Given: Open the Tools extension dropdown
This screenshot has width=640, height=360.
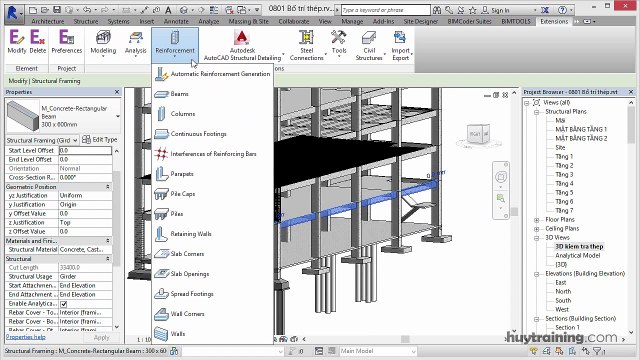Looking at the screenshot, I should (x=339, y=43).
